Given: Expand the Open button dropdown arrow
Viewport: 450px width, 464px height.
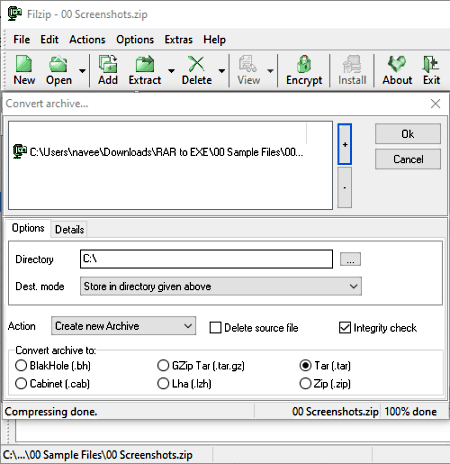Looking at the screenshot, I should tap(82, 71).
